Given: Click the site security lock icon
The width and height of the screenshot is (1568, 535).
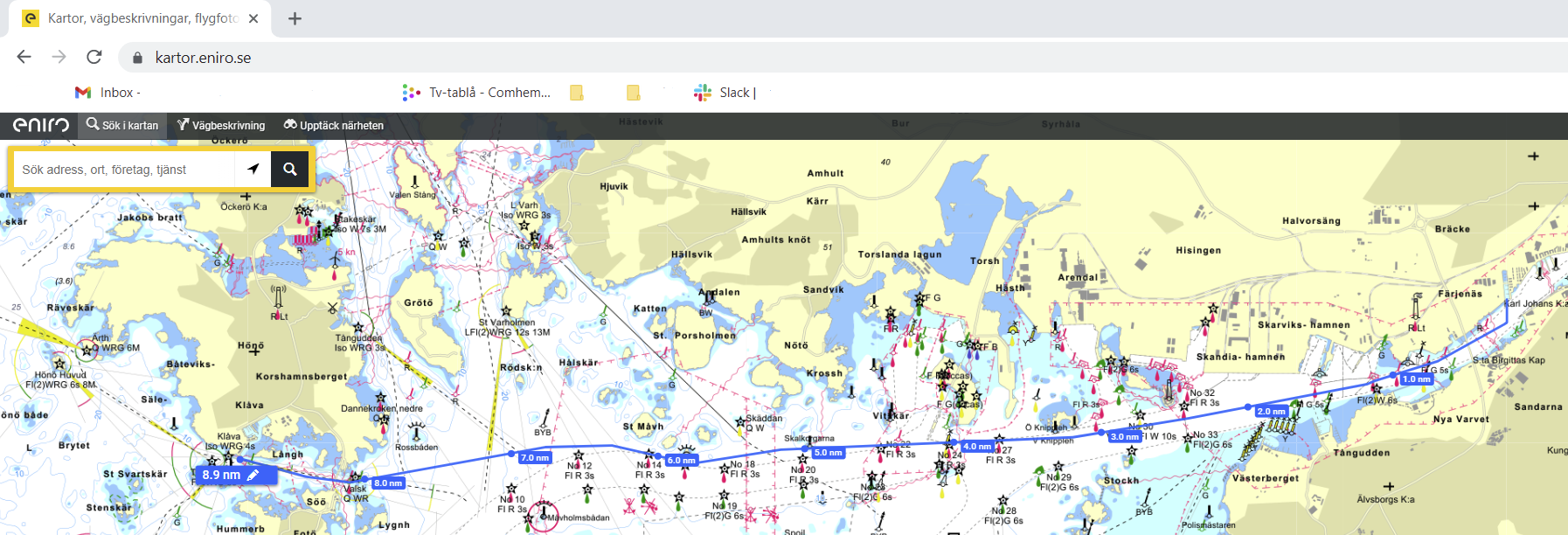Looking at the screenshot, I should tap(137, 58).
